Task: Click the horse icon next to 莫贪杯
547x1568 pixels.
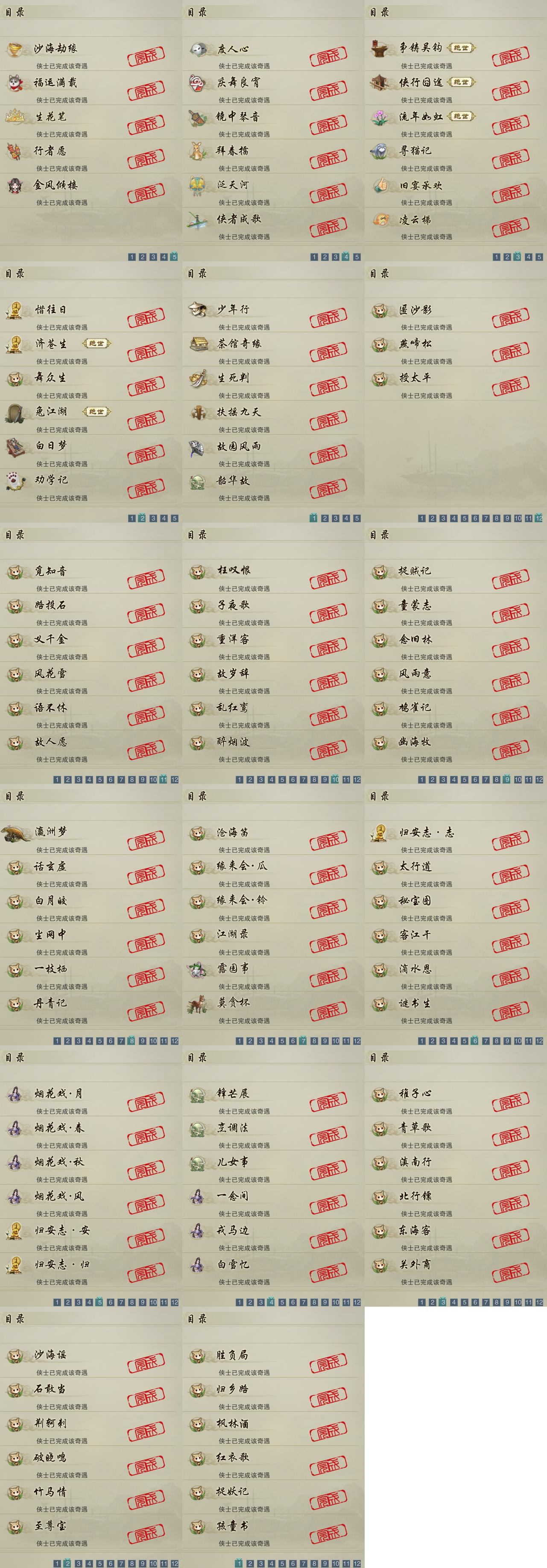Action: coord(197,1003)
